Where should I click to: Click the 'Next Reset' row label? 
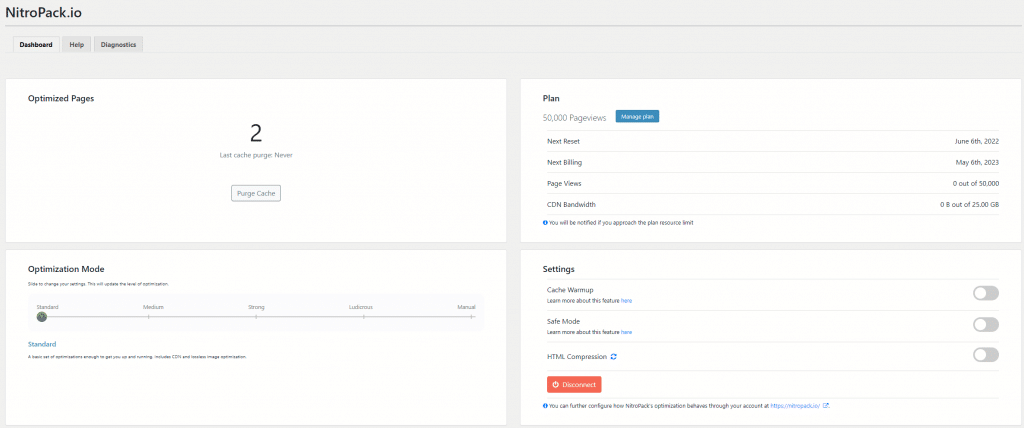click(563, 141)
